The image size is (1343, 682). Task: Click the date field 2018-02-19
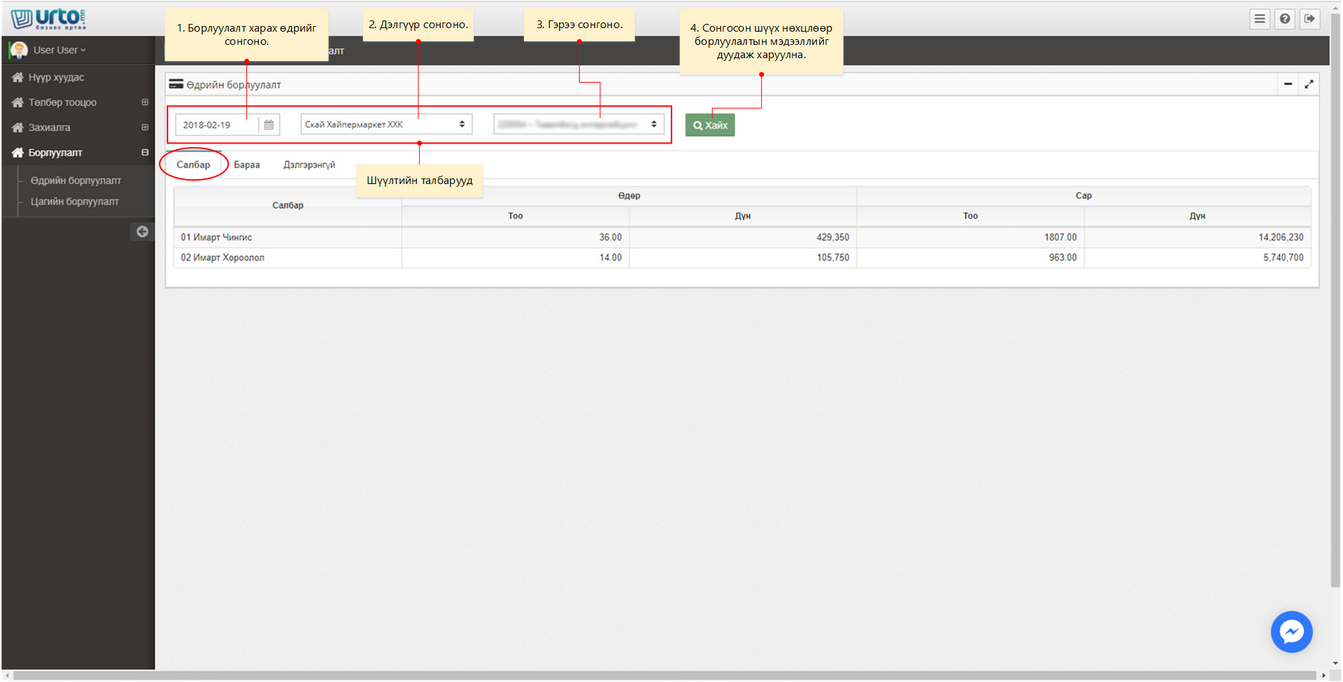click(218, 125)
